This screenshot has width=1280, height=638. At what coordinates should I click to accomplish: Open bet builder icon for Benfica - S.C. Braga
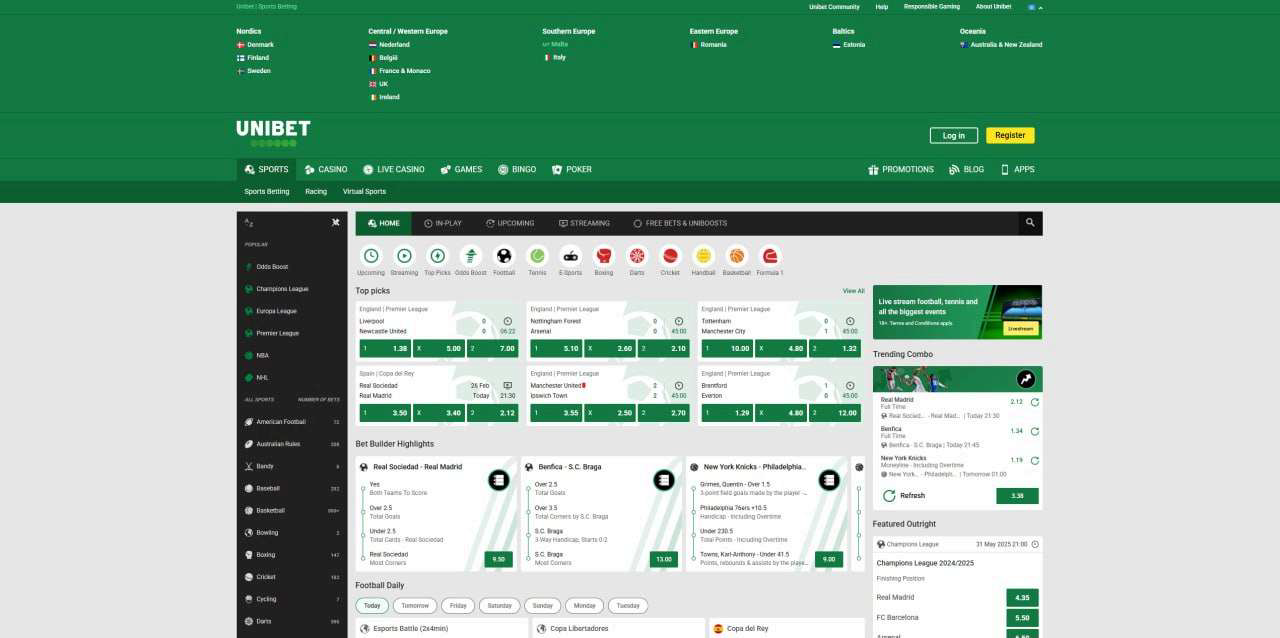pos(664,480)
